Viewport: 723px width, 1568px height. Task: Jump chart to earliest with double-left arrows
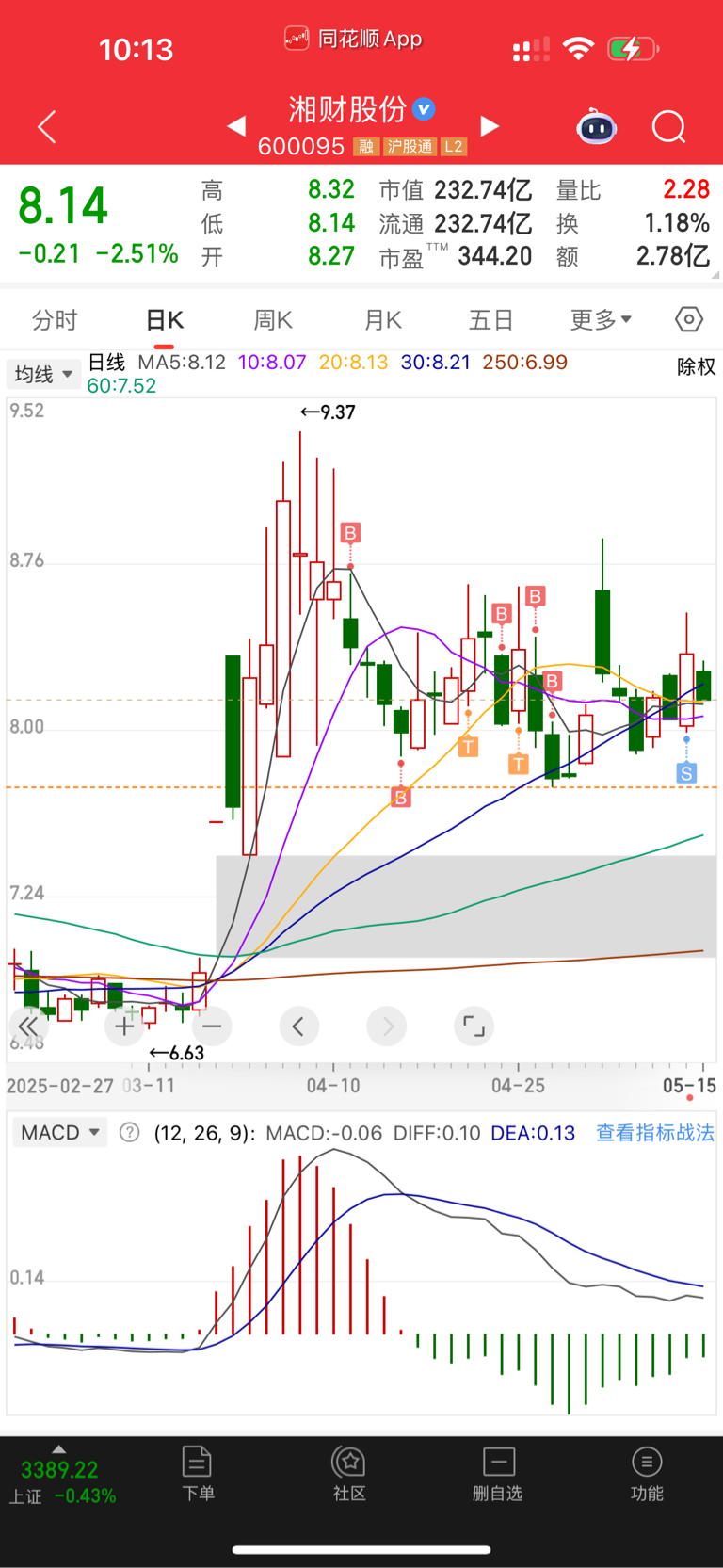click(x=28, y=1026)
